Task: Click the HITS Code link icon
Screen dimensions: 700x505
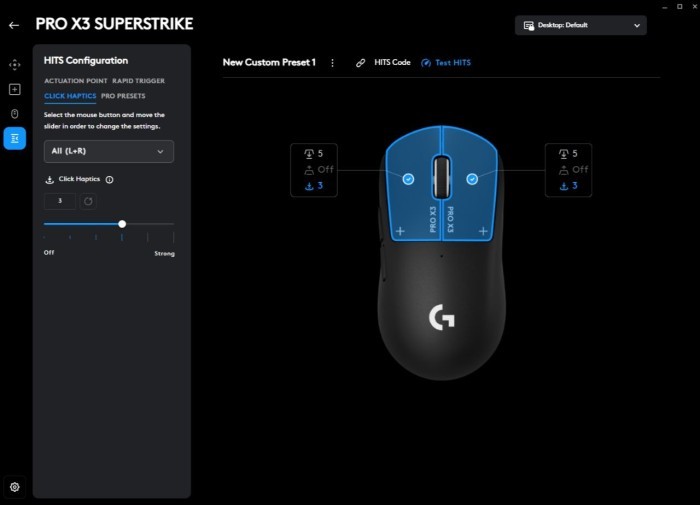Action: tap(360, 63)
